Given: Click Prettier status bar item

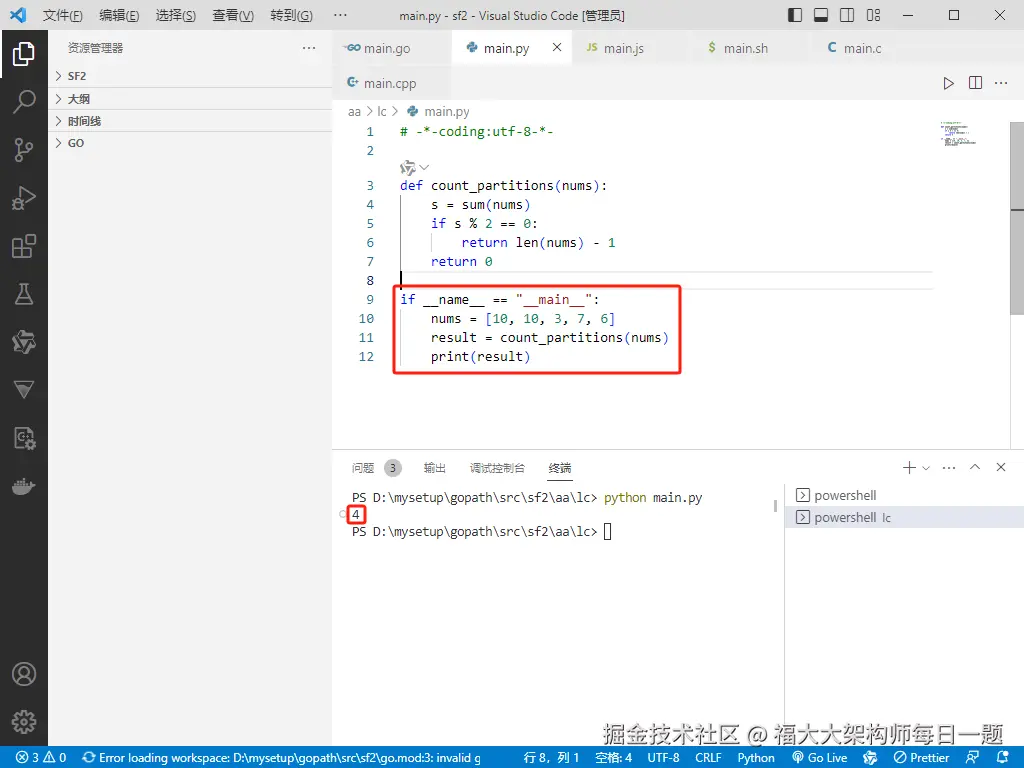Looking at the screenshot, I should point(921,758).
